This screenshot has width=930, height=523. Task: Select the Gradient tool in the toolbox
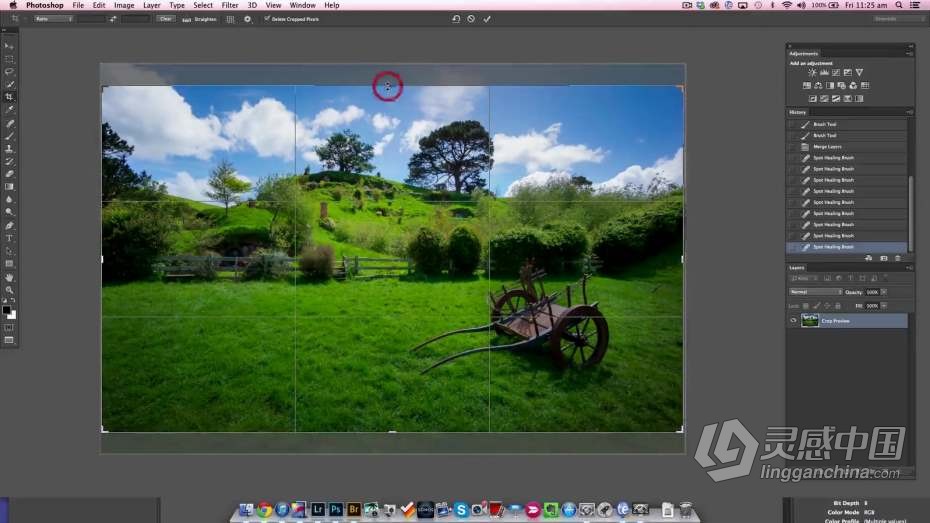tap(9, 187)
